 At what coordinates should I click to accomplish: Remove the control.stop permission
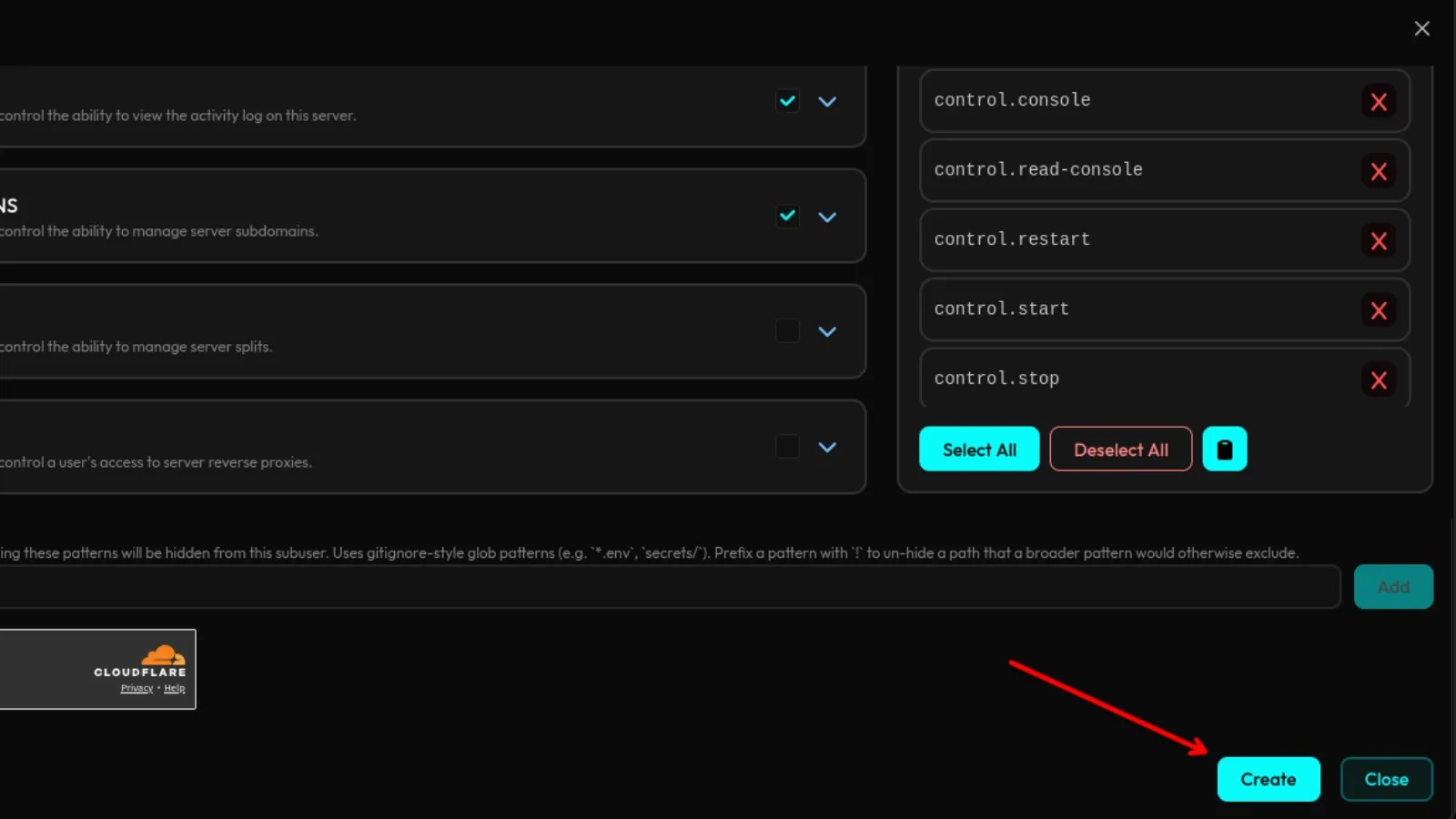point(1379,379)
